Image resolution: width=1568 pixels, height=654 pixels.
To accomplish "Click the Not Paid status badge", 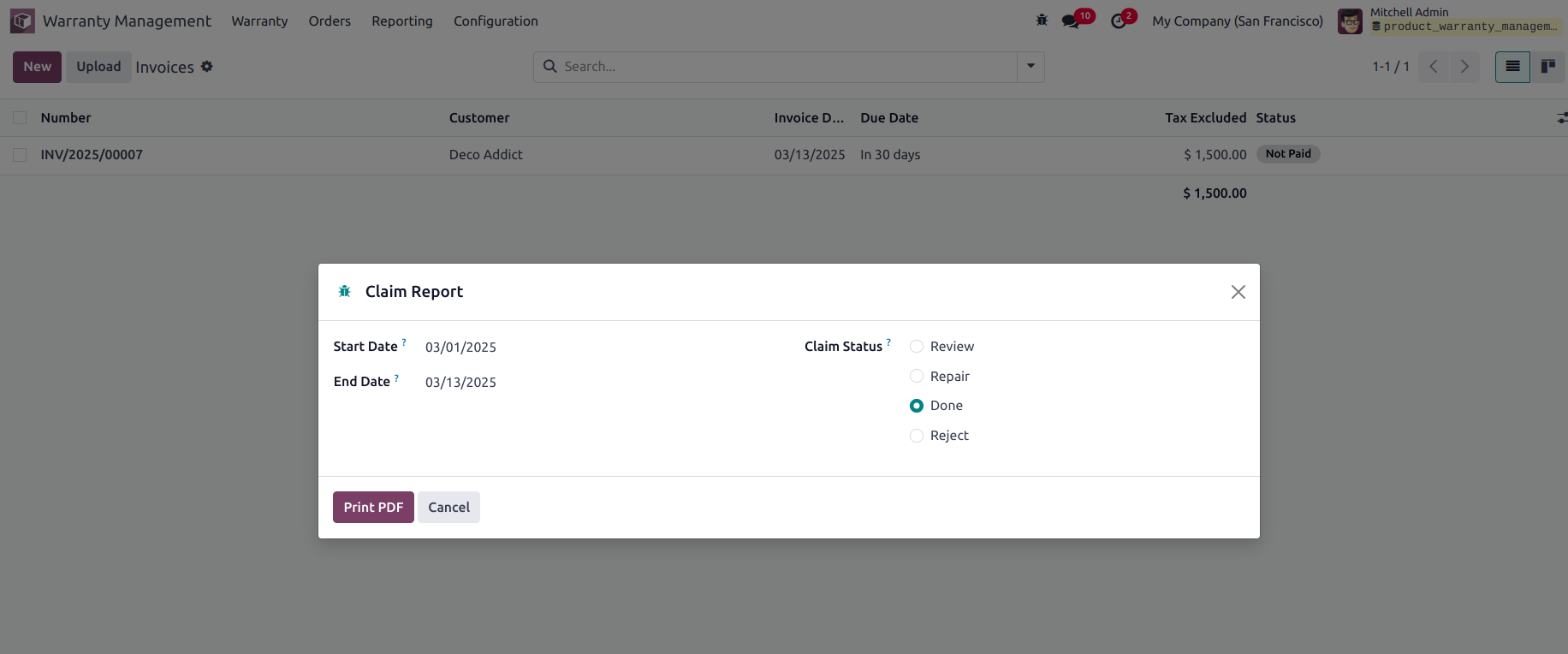I will coord(1288,154).
